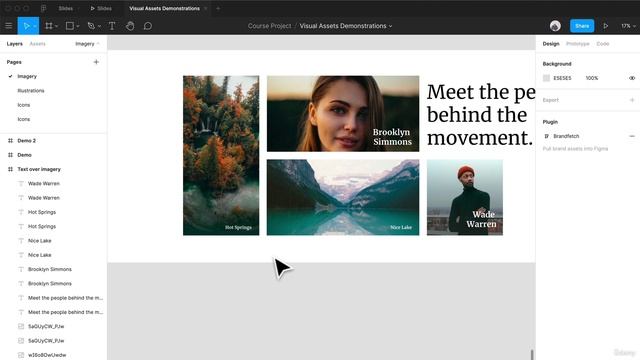
Task: Open the Course Project breadcrumb link
Action: (x=269, y=26)
